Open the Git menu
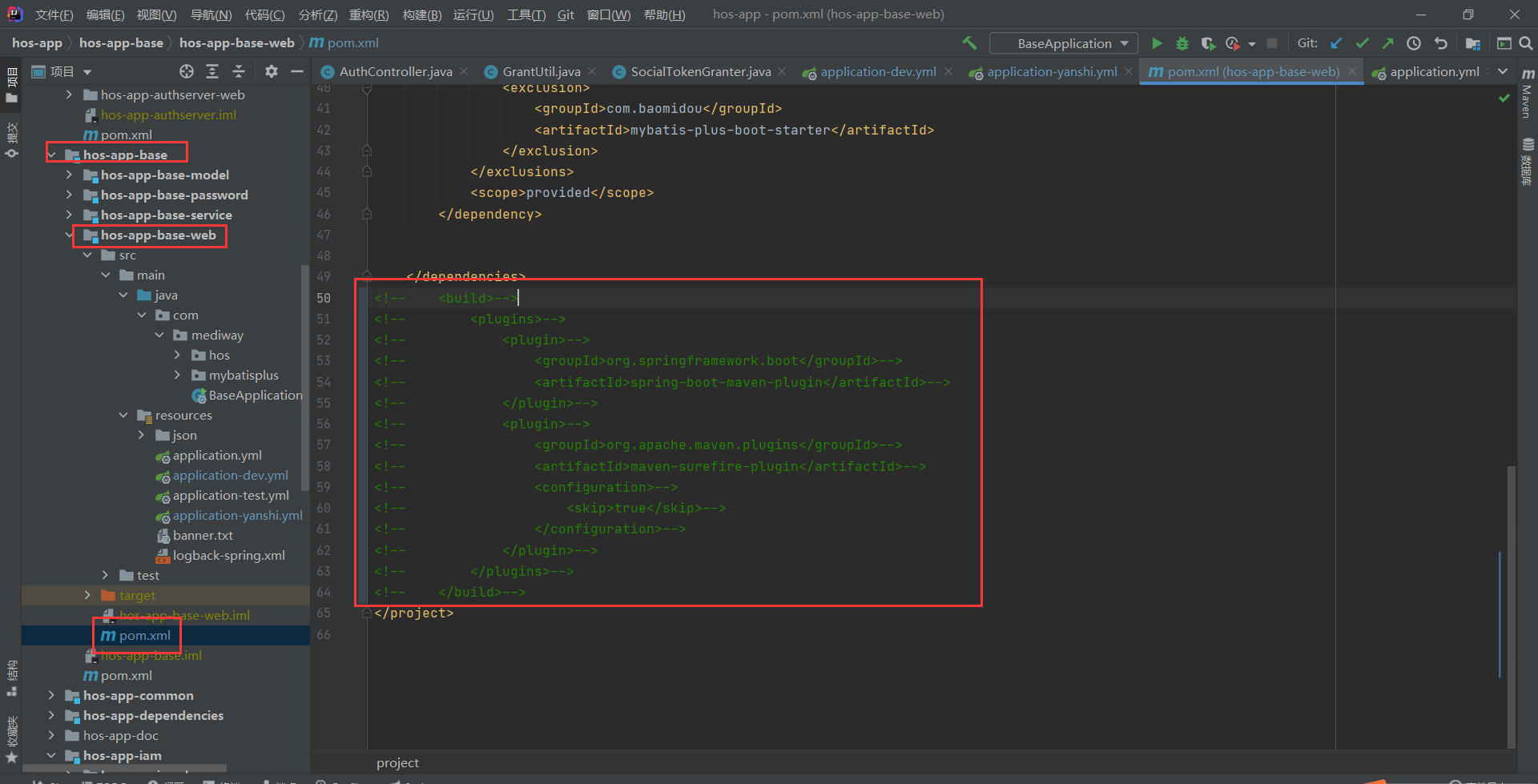Viewport: 1538px width, 784px height. click(x=566, y=14)
